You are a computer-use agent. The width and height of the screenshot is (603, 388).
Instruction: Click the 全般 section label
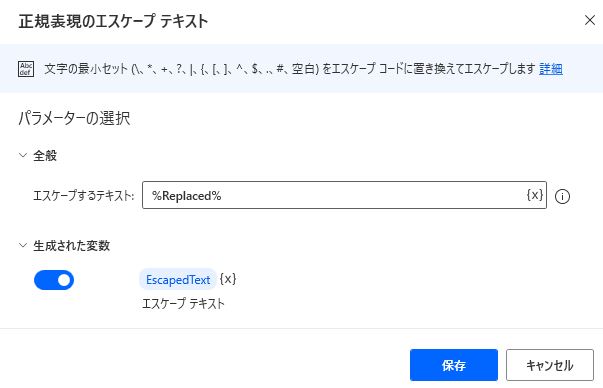[45, 156]
